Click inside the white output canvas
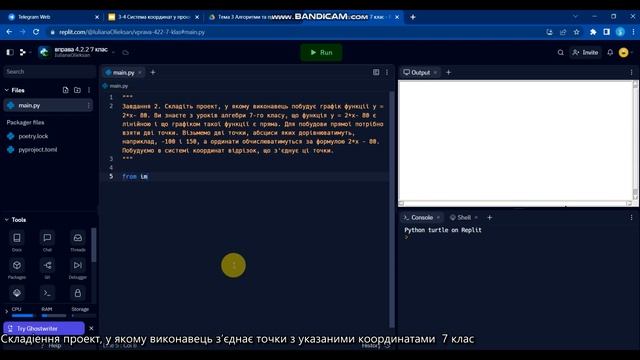Image resolution: width=640 pixels, height=360 pixels. (x=516, y=140)
